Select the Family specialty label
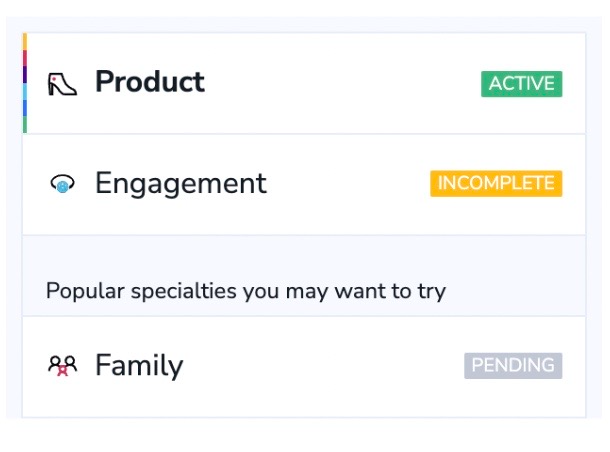This screenshot has width=610, height=452. [x=139, y=366]
